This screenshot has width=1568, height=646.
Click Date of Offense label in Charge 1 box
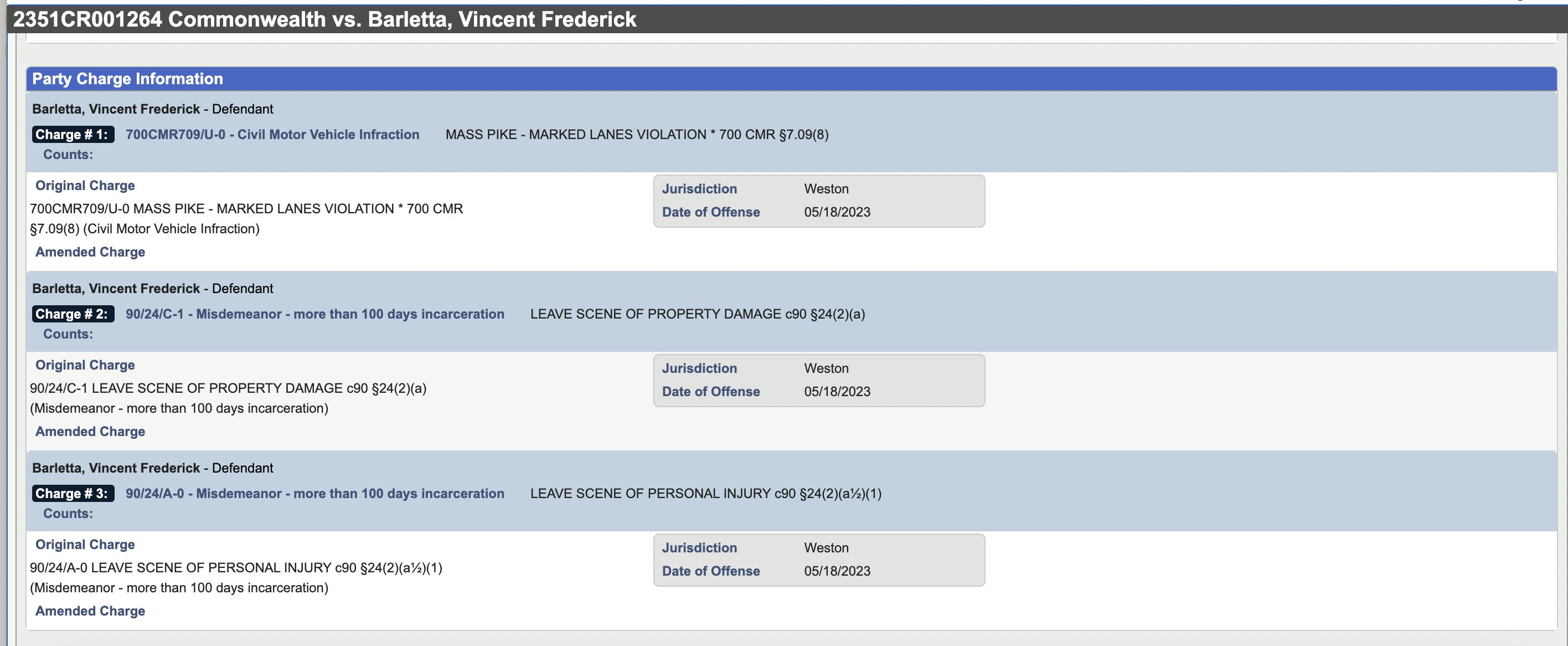click(710, 213)
